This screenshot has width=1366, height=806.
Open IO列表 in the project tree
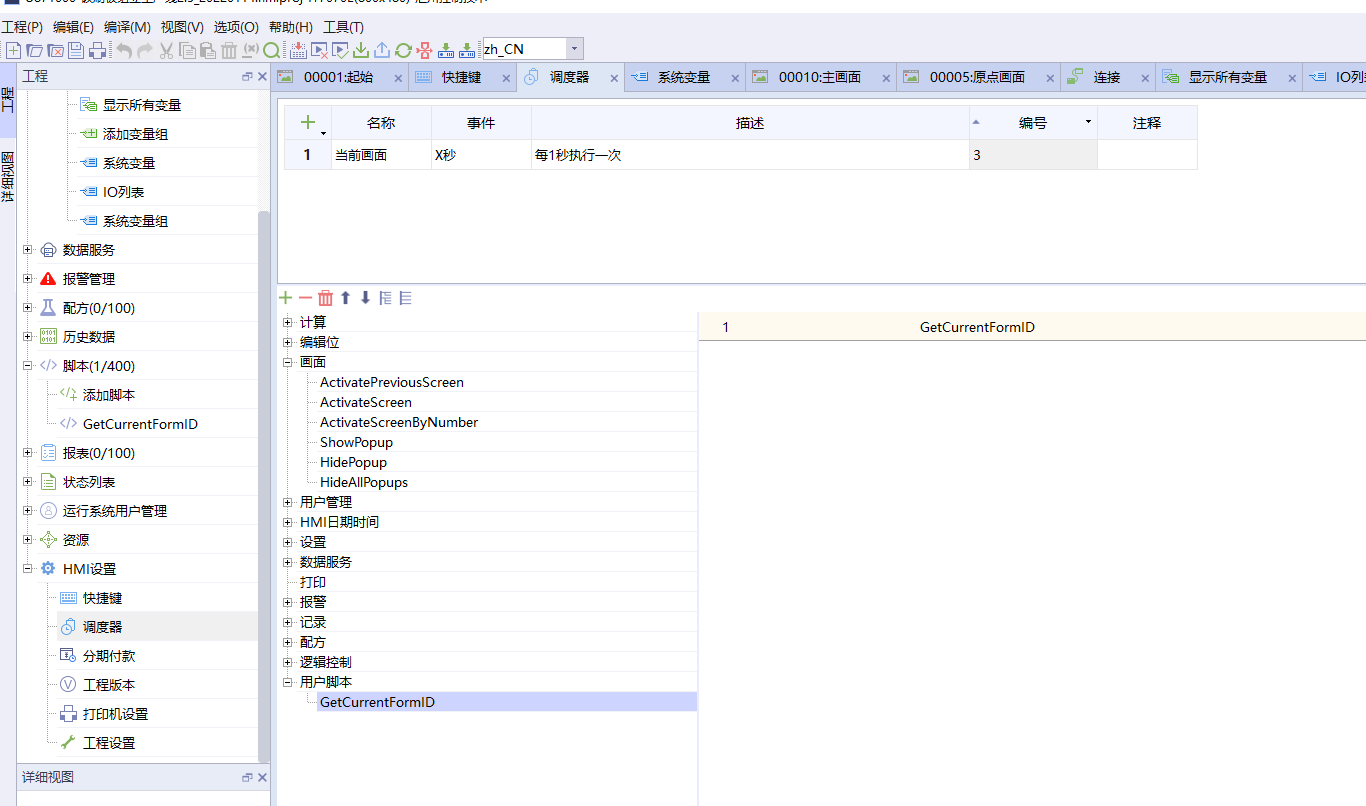[124, 192]
